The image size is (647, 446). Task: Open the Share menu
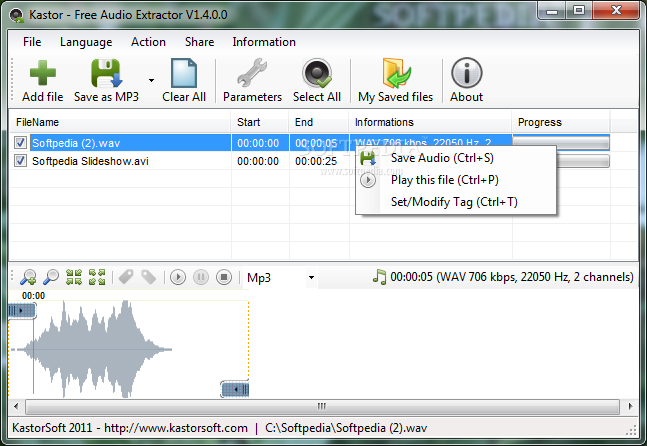199,42
